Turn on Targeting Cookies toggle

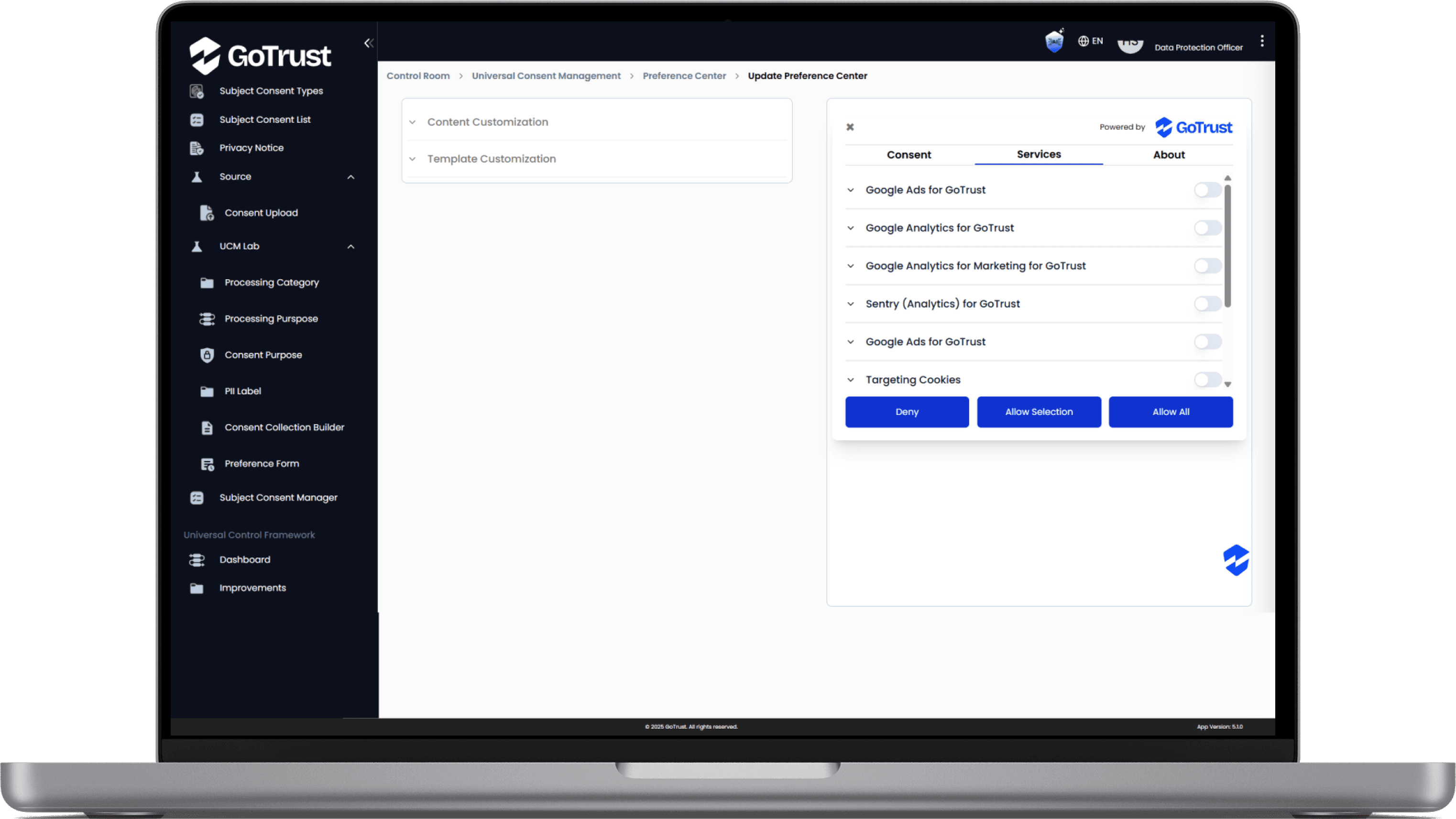pos(1207,379)
